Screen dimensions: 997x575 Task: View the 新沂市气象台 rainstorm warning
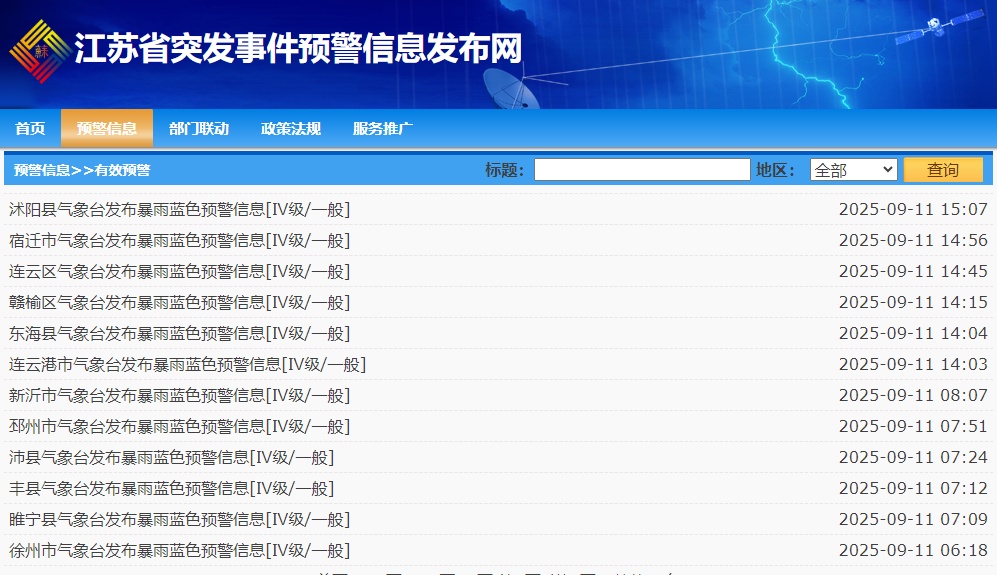[x=179, y=396]
